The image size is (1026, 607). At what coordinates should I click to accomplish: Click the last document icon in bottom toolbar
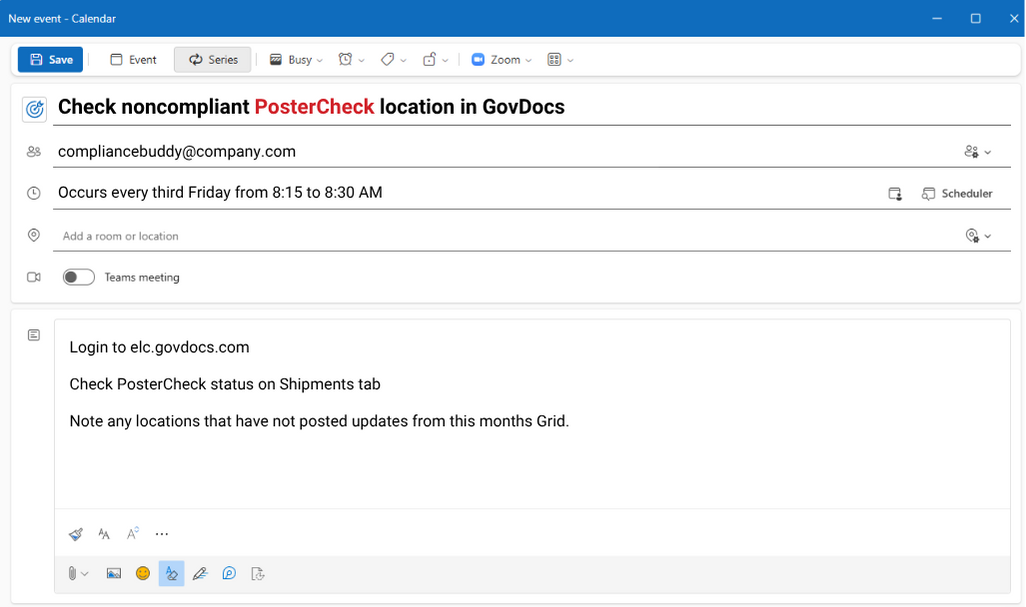pyautogui.click(x=258, y=574)
